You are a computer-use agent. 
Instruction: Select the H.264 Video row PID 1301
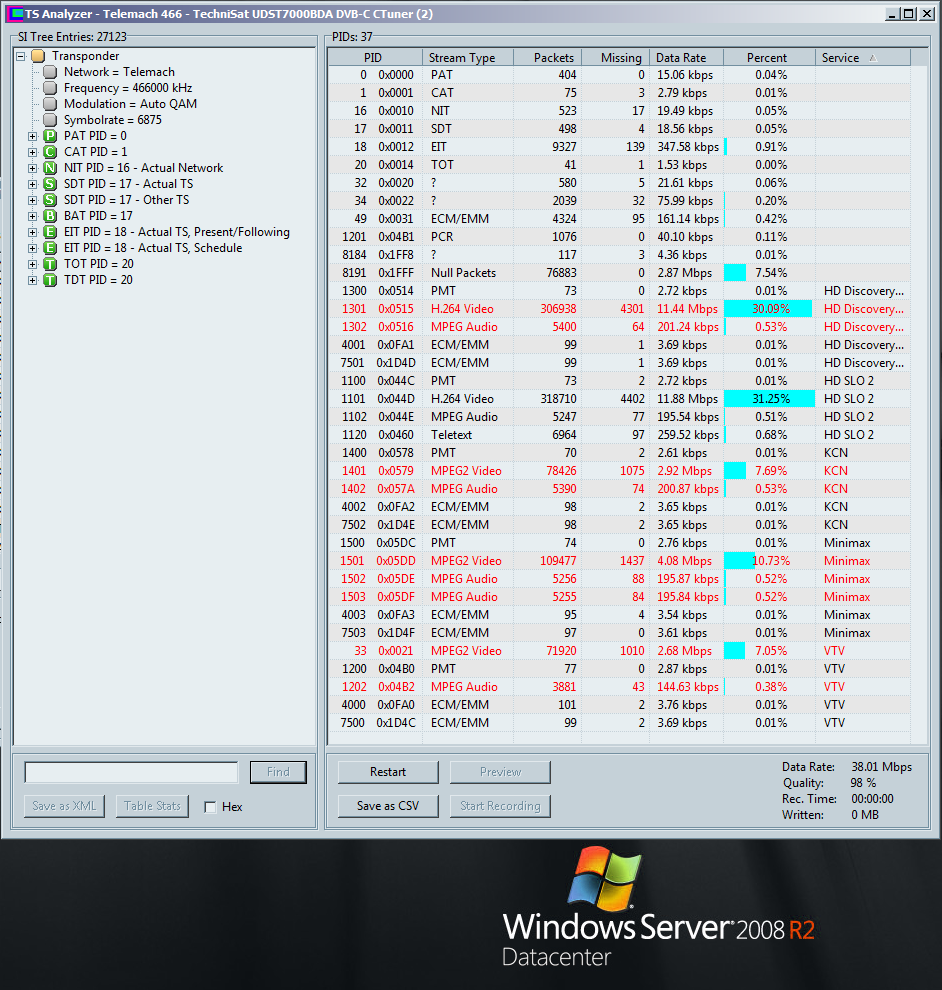coord(619,309)
